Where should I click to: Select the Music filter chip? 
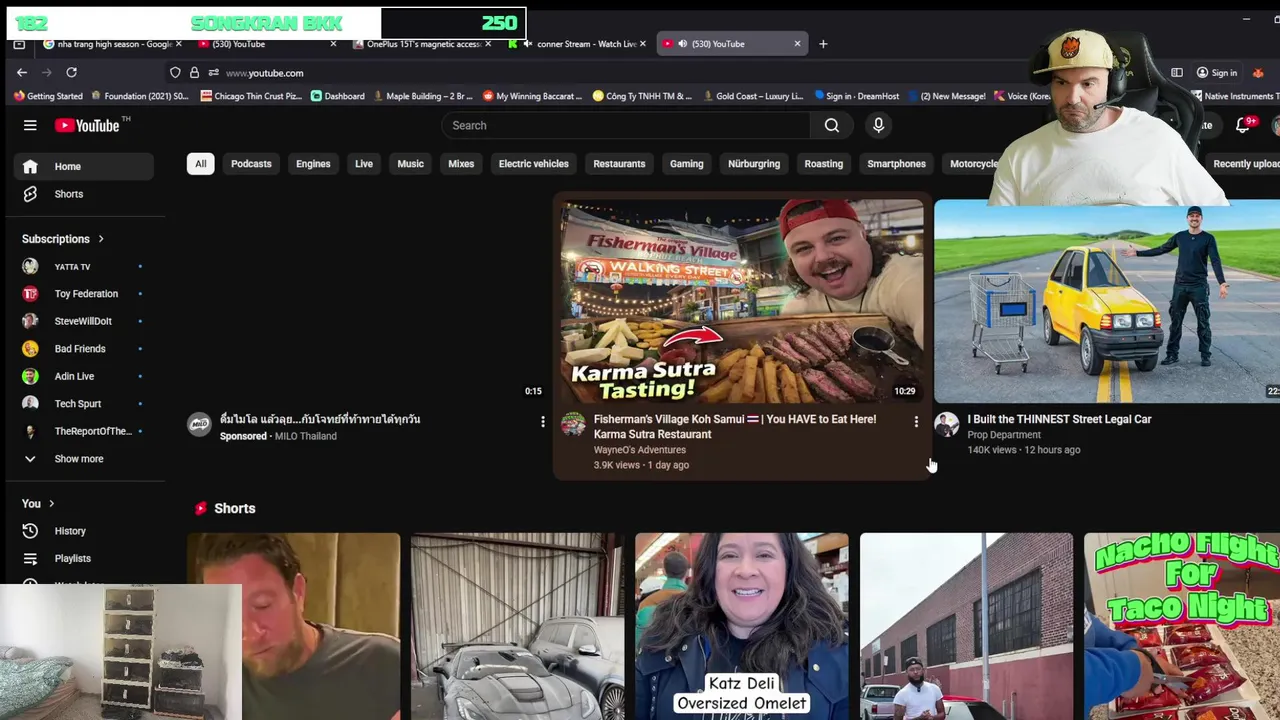[x=411, y=164]
